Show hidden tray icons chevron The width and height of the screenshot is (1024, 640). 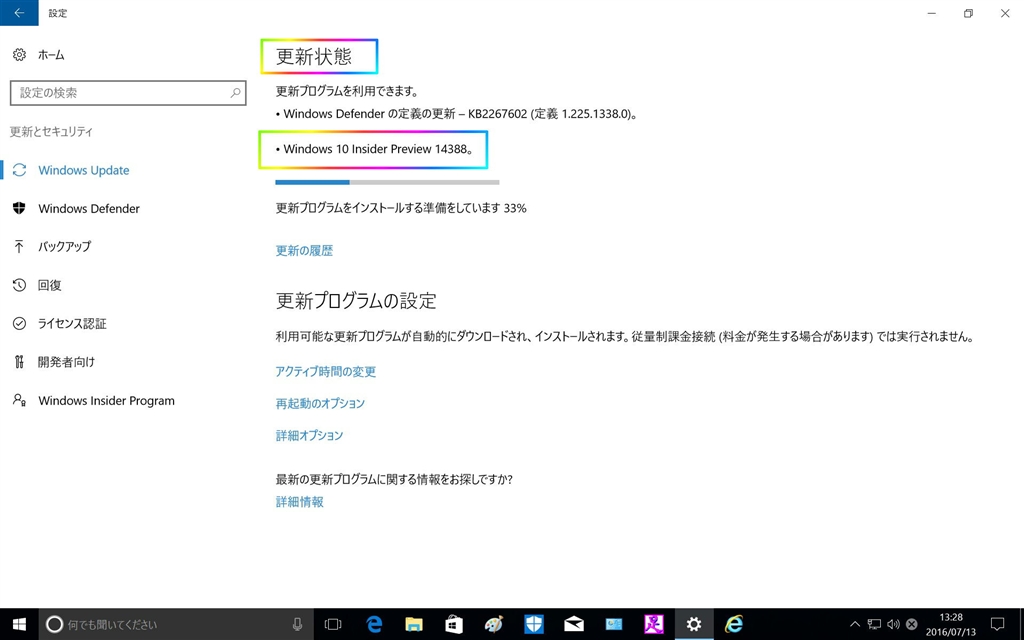tap(854, 624)
